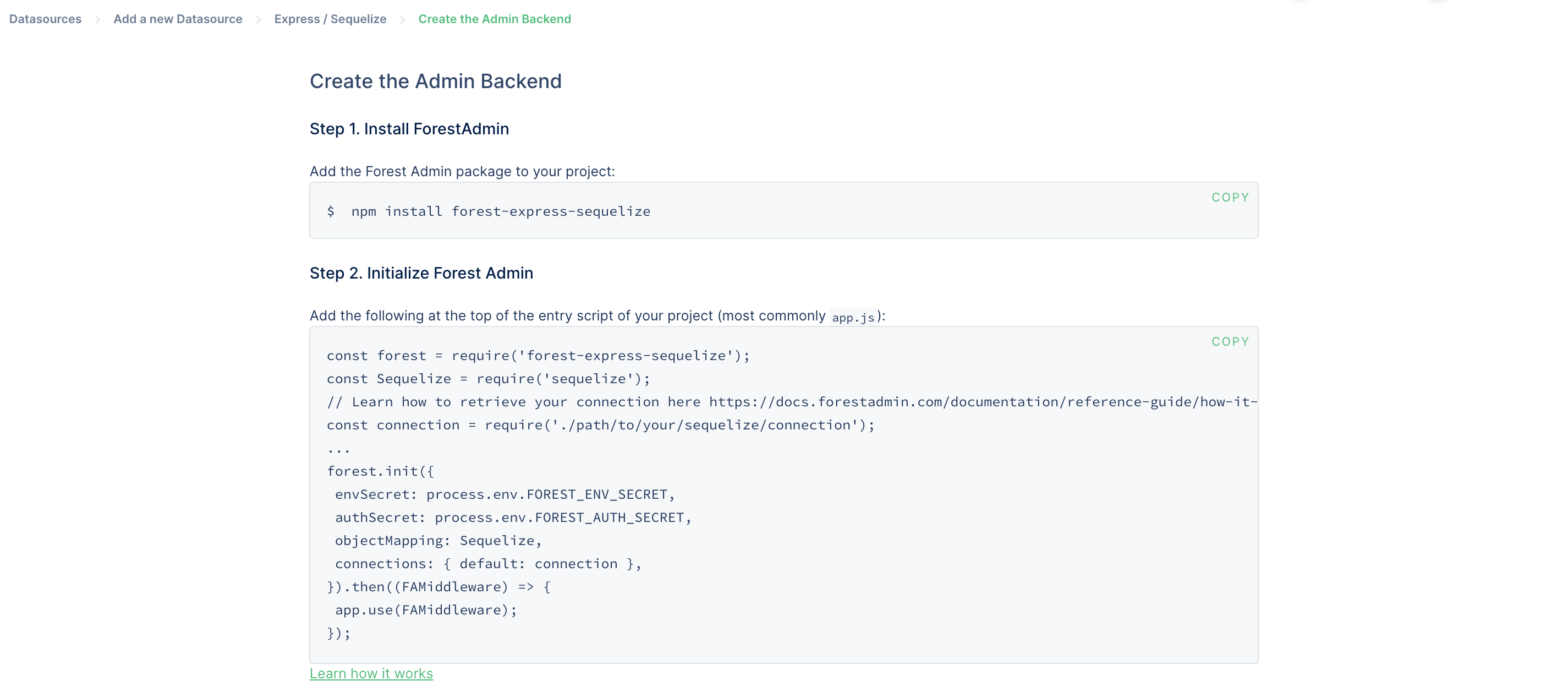Click Add the Forest Admin package sentence
This screenshot has width=1568, height=697.
pyautogui.click(x=462, y=171)
